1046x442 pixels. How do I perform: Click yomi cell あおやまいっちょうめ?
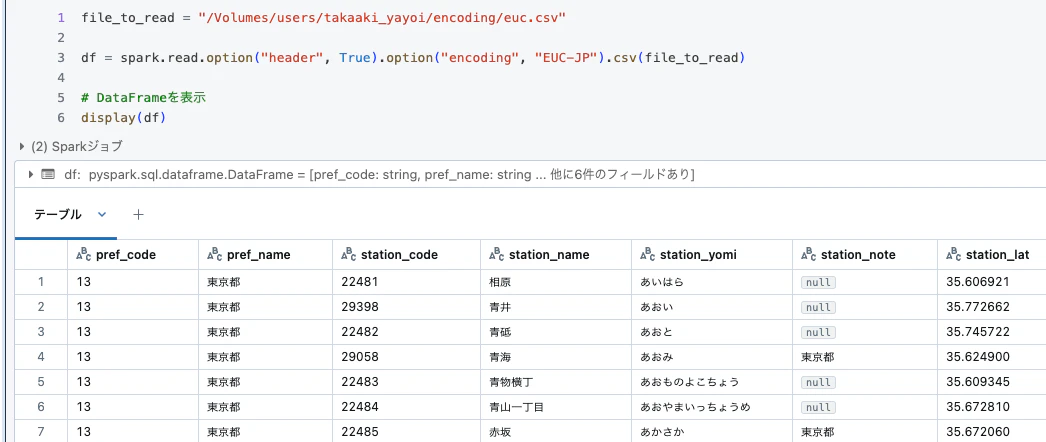click(x=712, y=407)
